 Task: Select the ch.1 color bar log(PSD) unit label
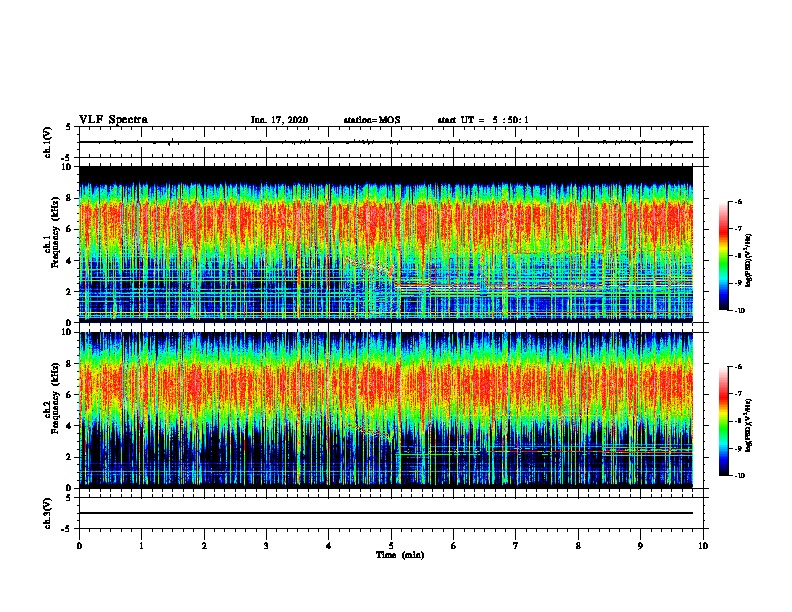pyautogui.click(x=749, y=261)
